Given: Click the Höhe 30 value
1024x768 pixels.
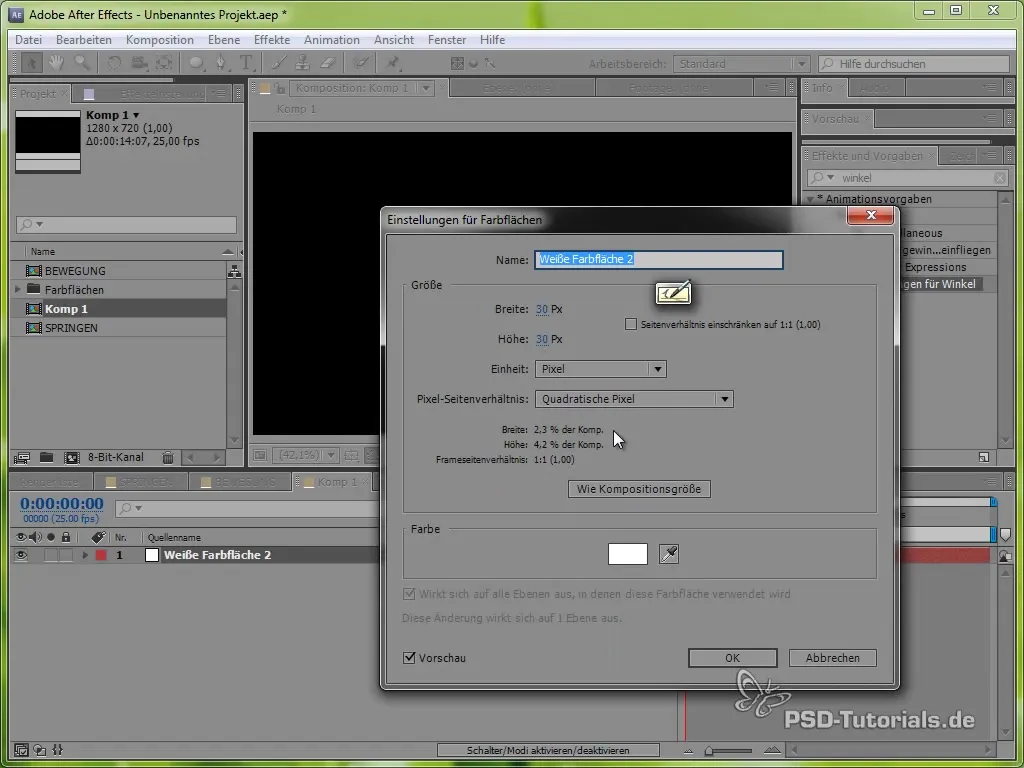Looking at the screenshot, I should click(542, 340).
